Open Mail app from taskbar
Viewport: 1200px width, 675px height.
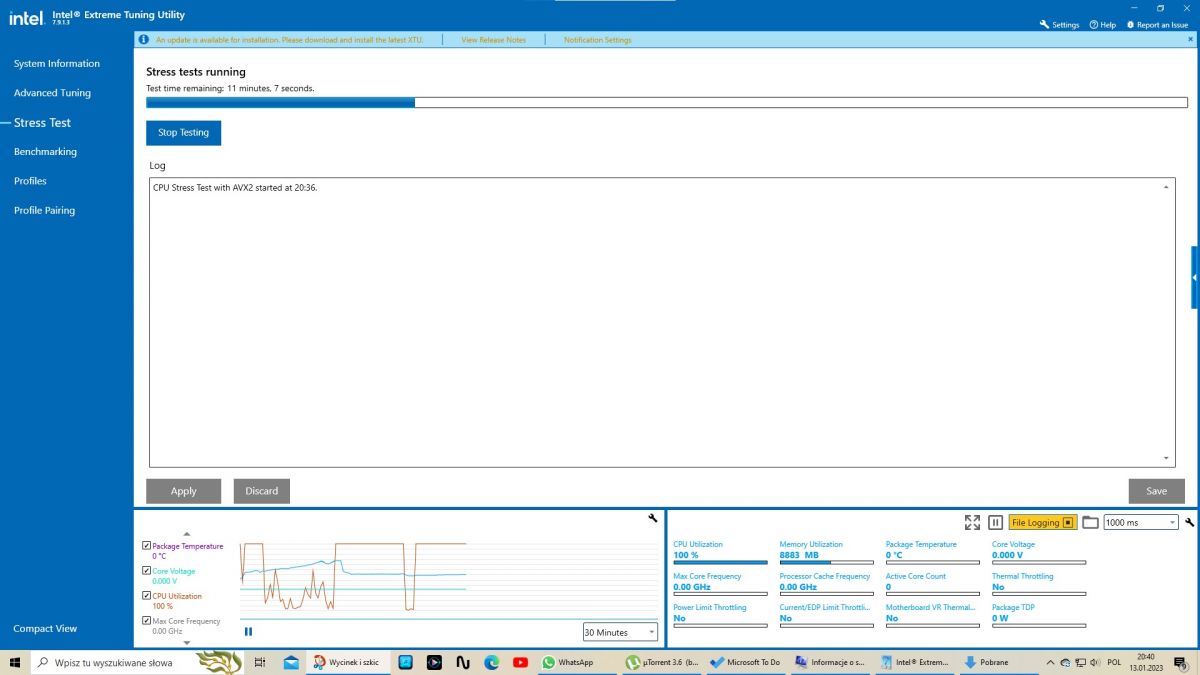click(291, 662)
